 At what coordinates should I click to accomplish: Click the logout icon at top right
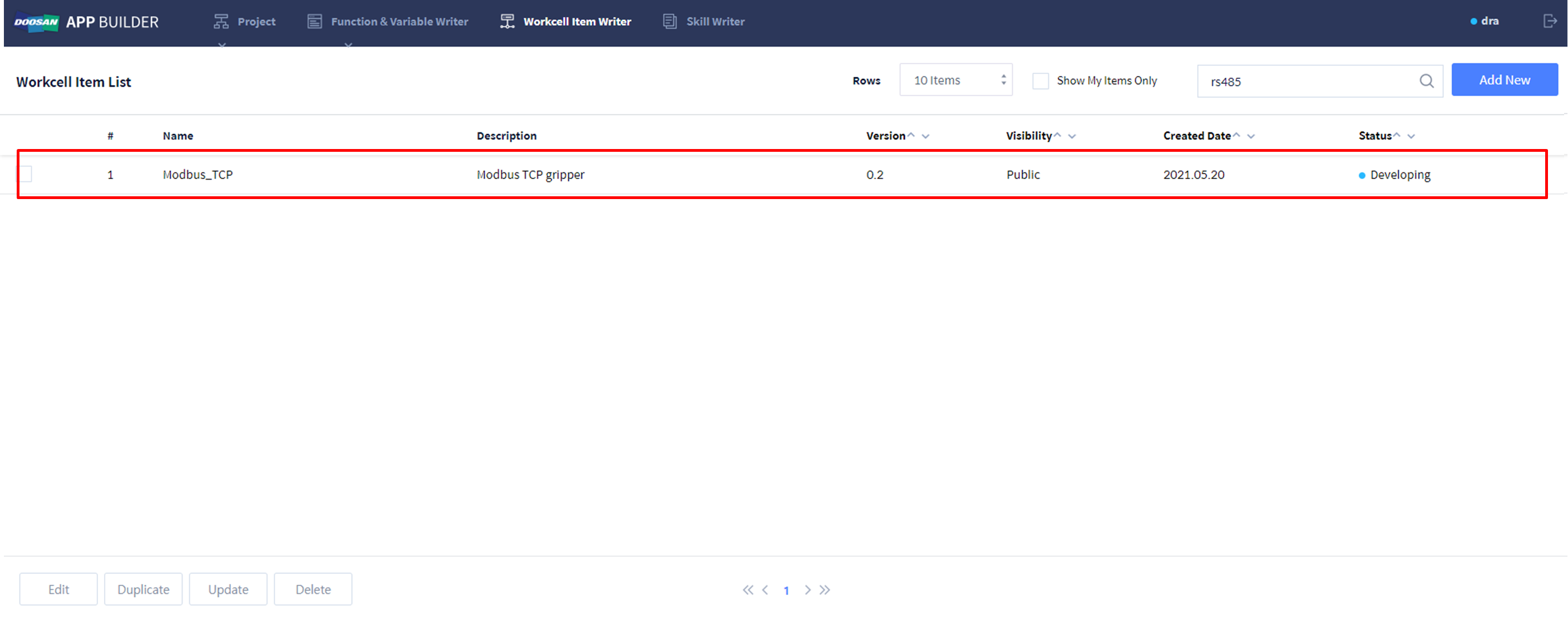tap(1550, 21)
